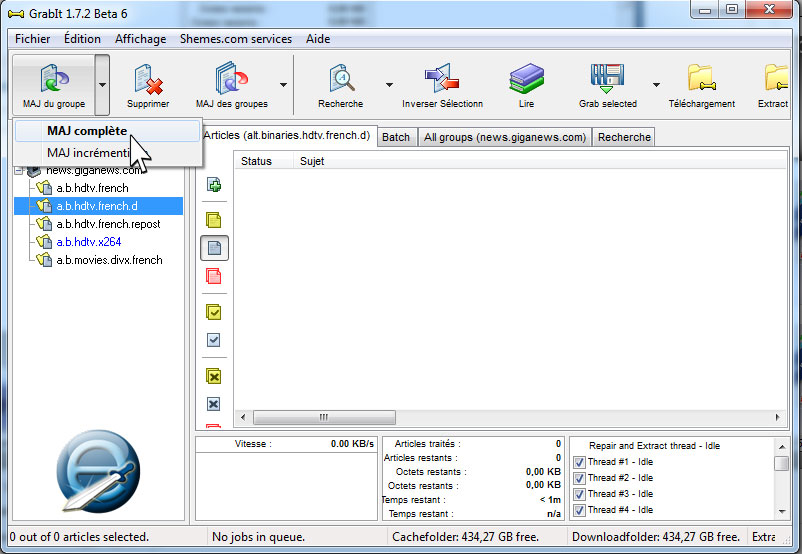Click the blue document filter icon
The image size is (802, 554).
coord(214,249)
